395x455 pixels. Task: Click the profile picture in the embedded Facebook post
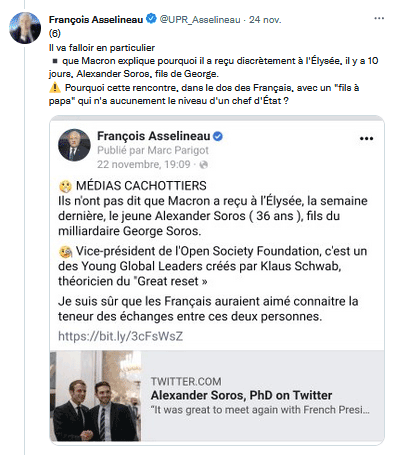[74, 145]
